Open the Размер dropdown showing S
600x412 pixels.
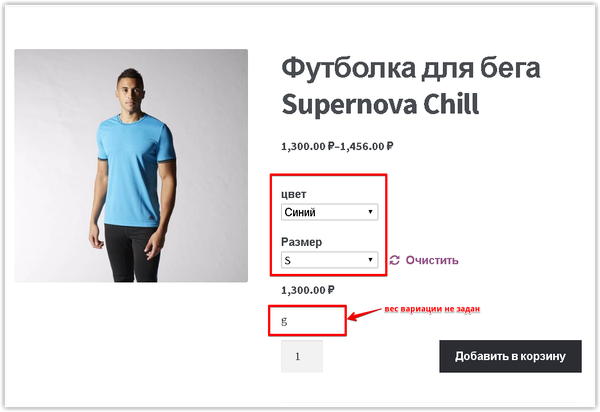click(x=329, y=260)
